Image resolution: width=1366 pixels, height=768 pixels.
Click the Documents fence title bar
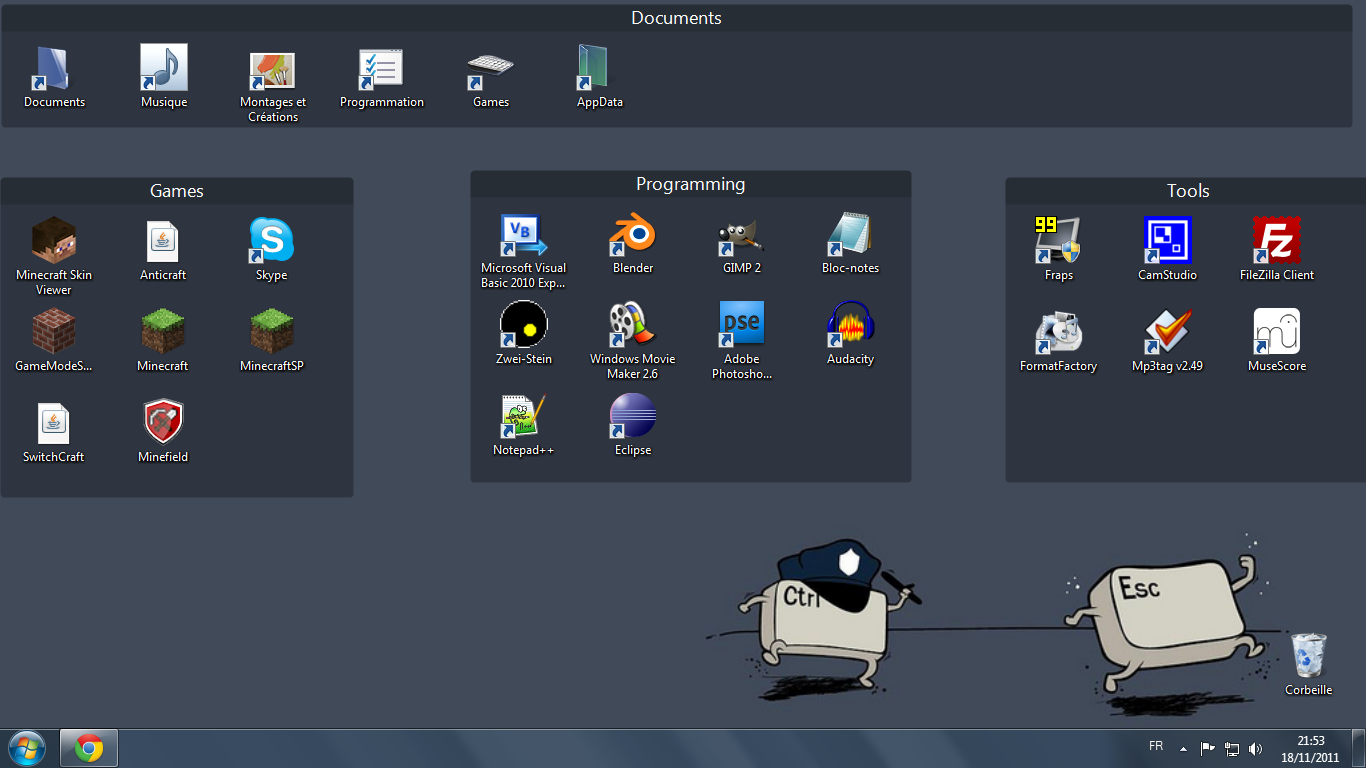(676, 18)
